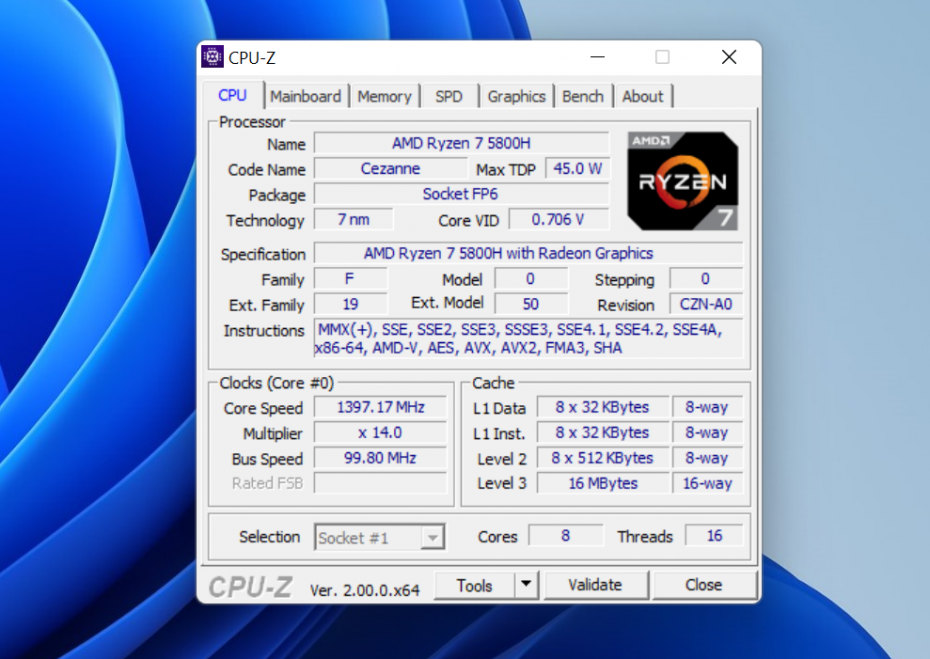Click the Validate button
This screenshot has width=930, height=659.
(x=595, y=585)
